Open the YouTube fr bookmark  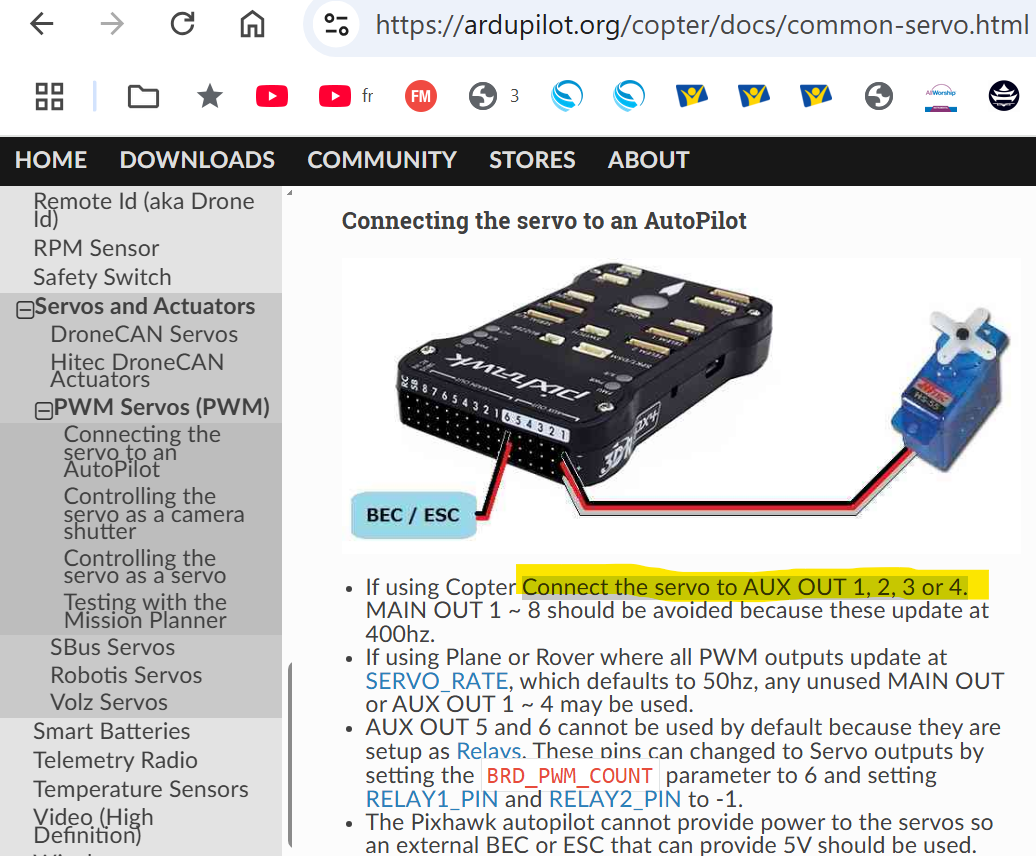click(346, 96)
